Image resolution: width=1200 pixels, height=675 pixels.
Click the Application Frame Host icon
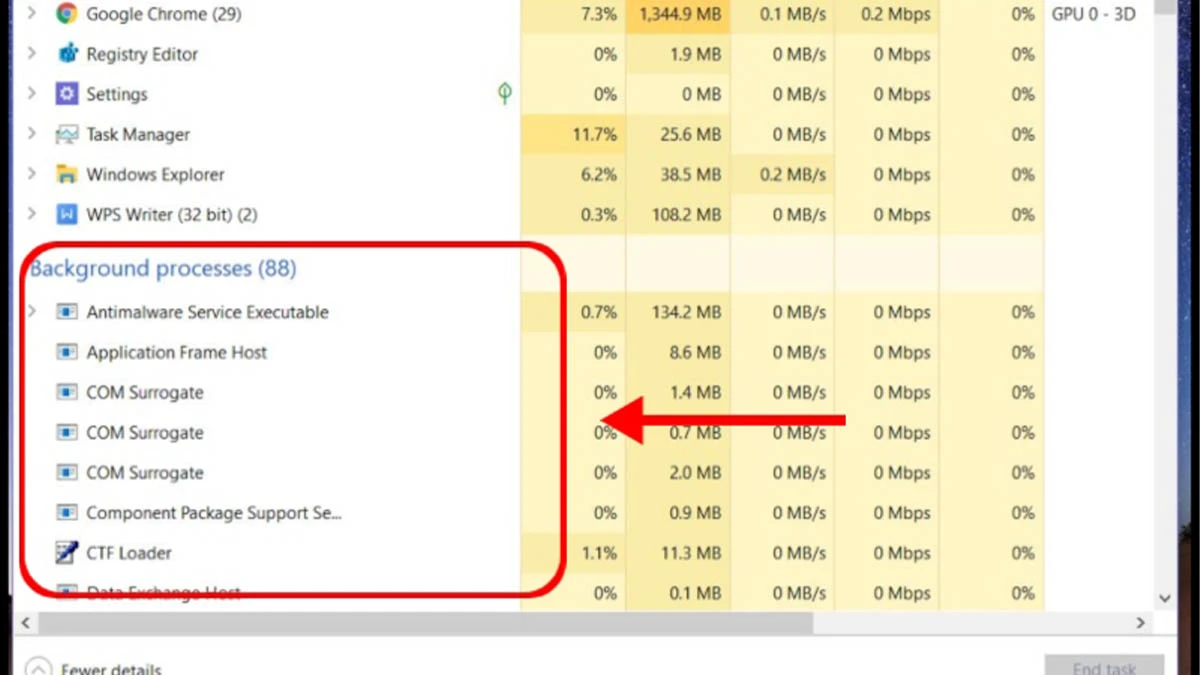[67, 352]
